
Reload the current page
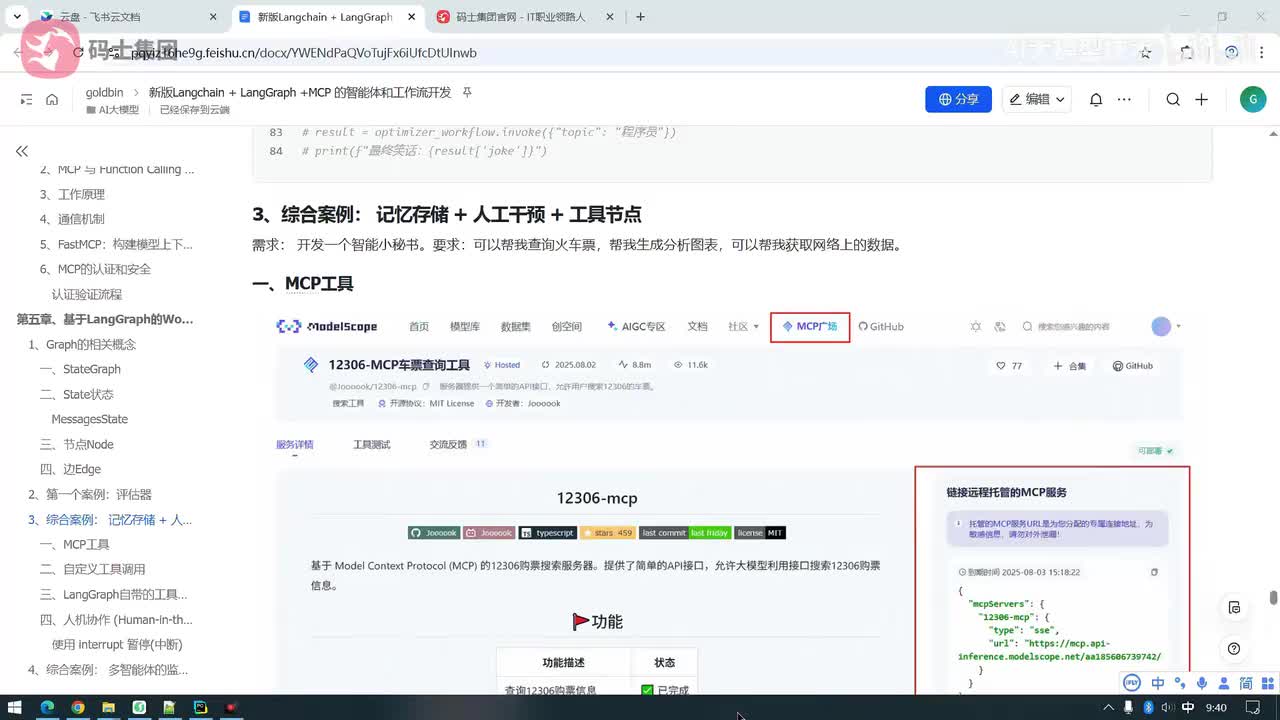tap(78, 53)
